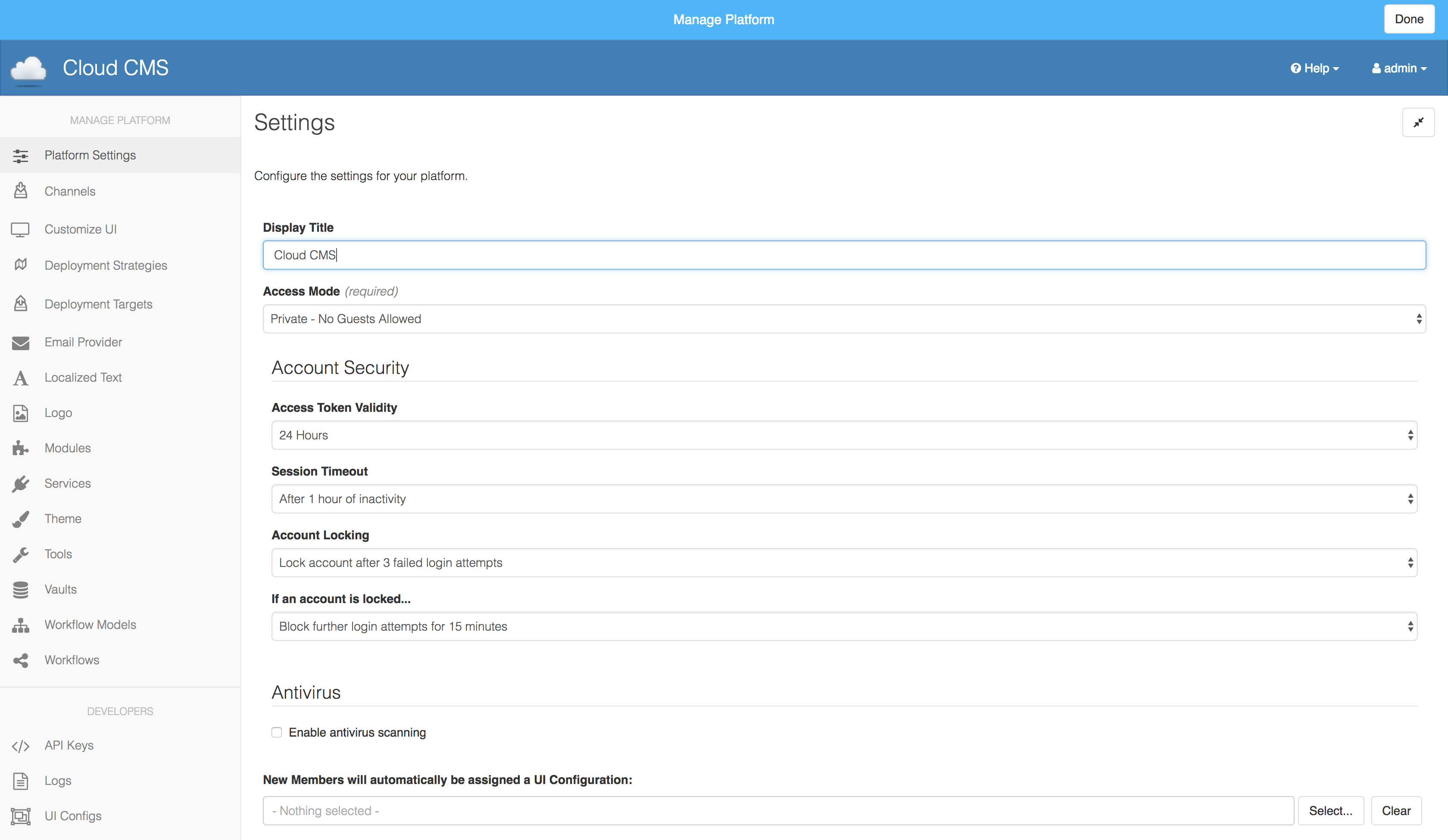The height and width of the screenshot is (840, 1448).
Task: Click the Vaults database icon
Action: [x=21, y=589]
